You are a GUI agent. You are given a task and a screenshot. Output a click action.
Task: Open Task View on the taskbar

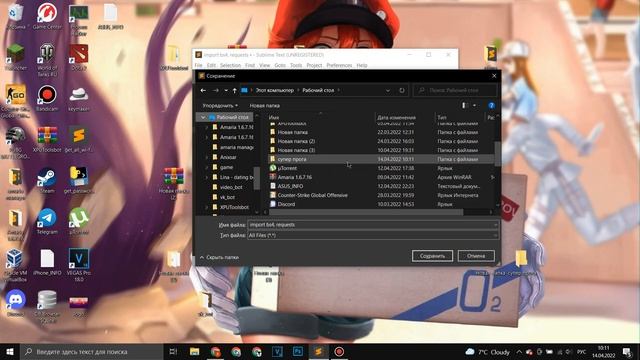coord(173,351)
